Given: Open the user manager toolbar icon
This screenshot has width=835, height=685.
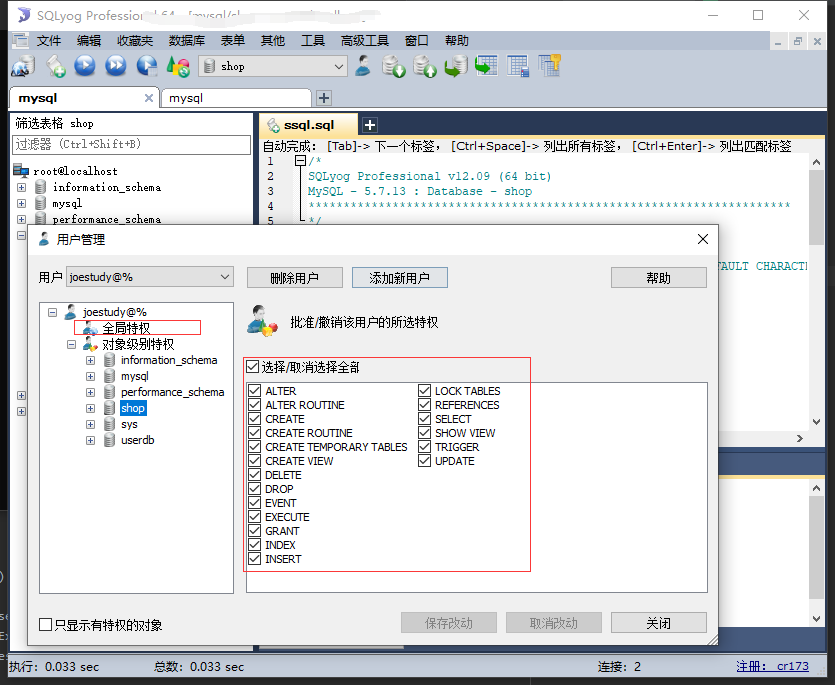Looking at the screenshot, I should (x=363, y=66).
